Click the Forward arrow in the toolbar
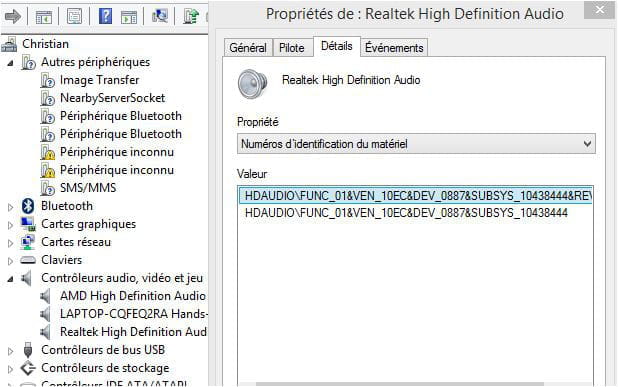This screenshot has height=387, width=618. pos(13,17)
